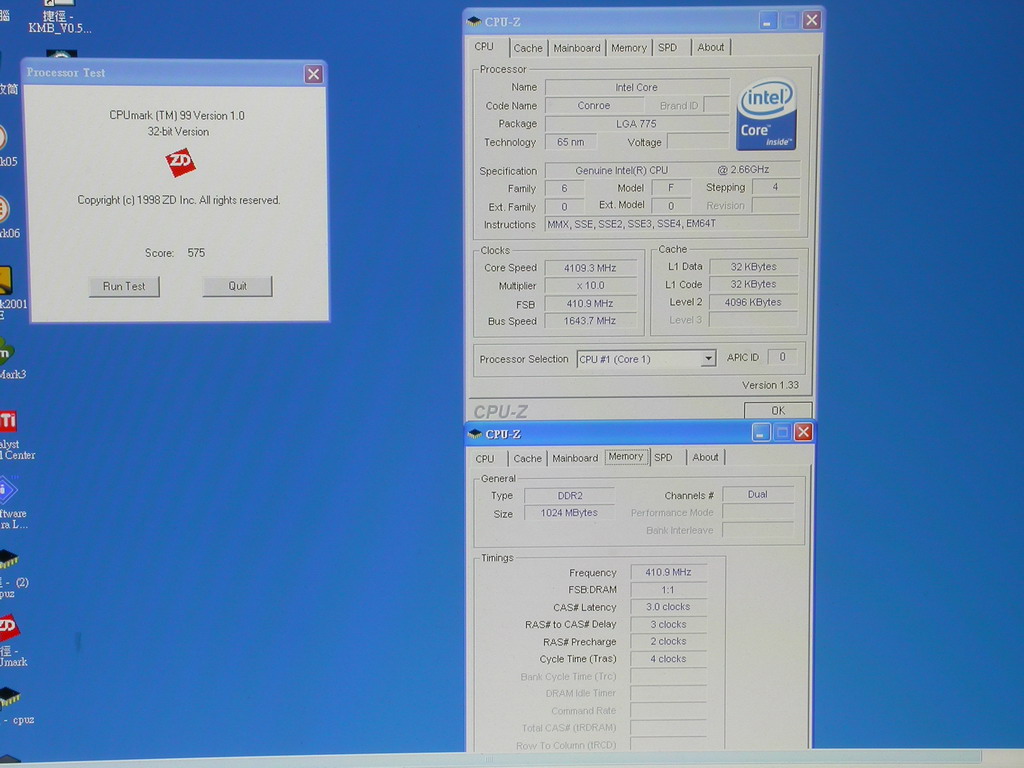Open About tab in upper CPU-Z window

(x=711, y=47)
